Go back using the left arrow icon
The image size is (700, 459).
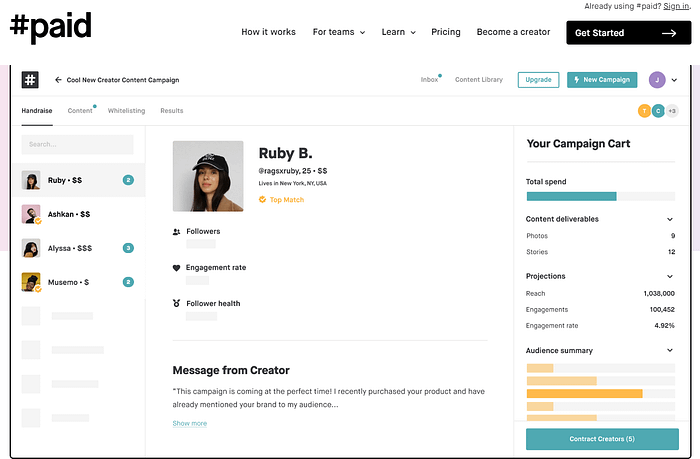point(58,80)
